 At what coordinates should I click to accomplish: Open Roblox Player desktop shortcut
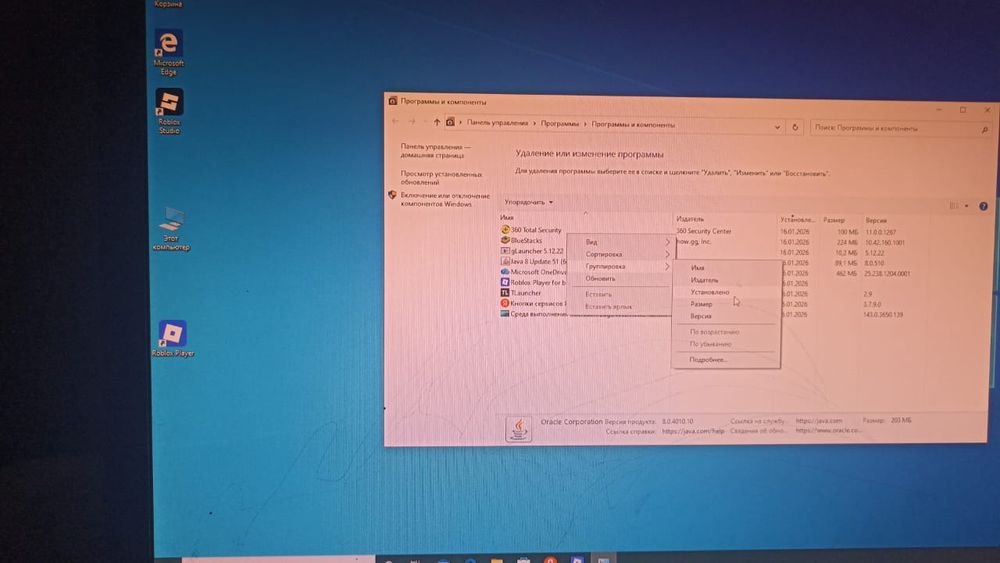(173, 338)
